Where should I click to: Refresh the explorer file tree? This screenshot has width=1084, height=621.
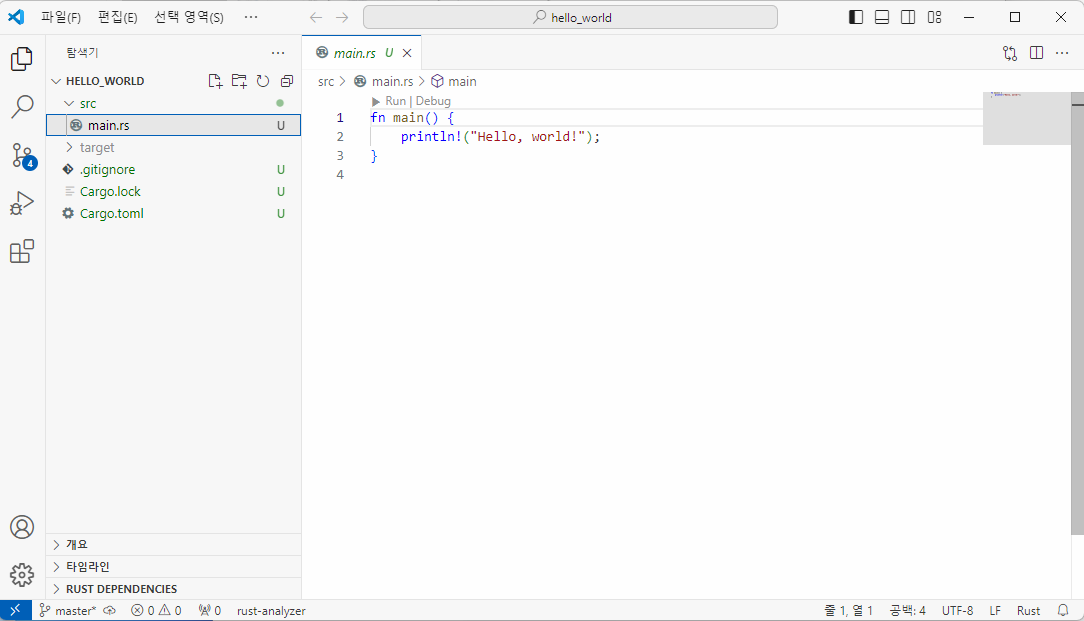point(263,81)
